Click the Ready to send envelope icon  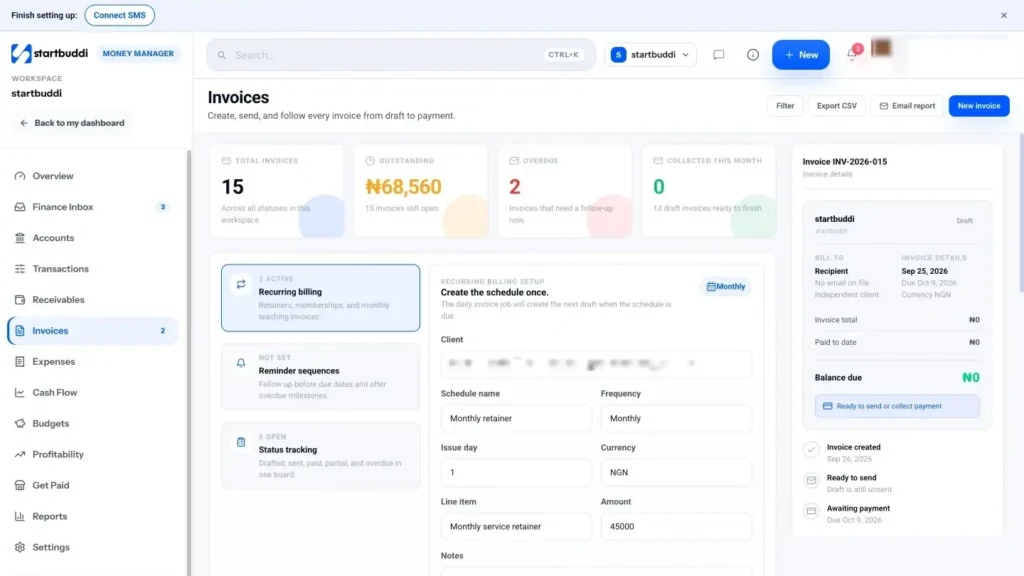(x=811, y=481)
